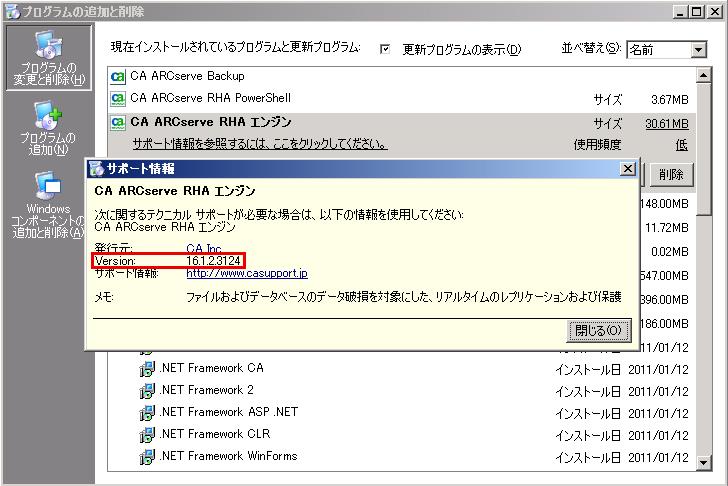Select CA ARCserve RHA PowerShell row
Image resolution: width=728 pixels, height=486 pixels.
402,98
